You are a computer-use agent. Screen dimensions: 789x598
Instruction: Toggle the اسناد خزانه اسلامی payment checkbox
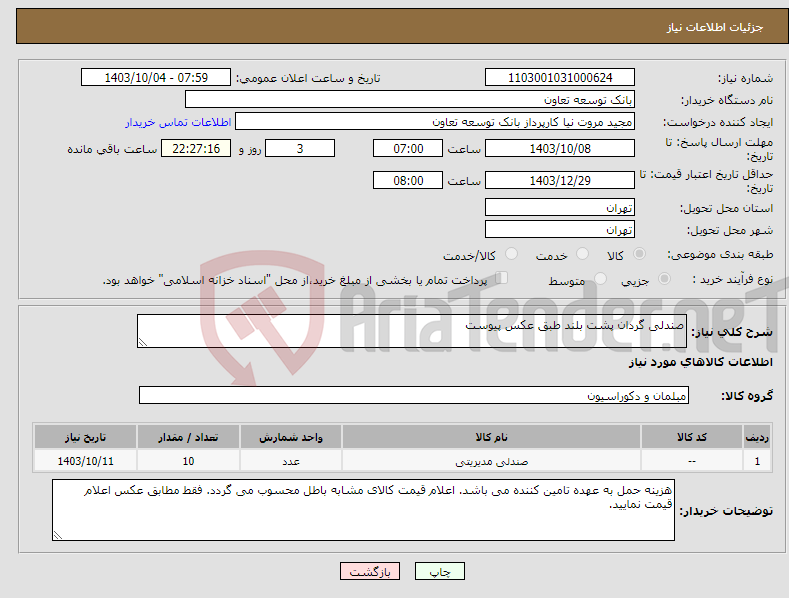(x=501, y=278)
